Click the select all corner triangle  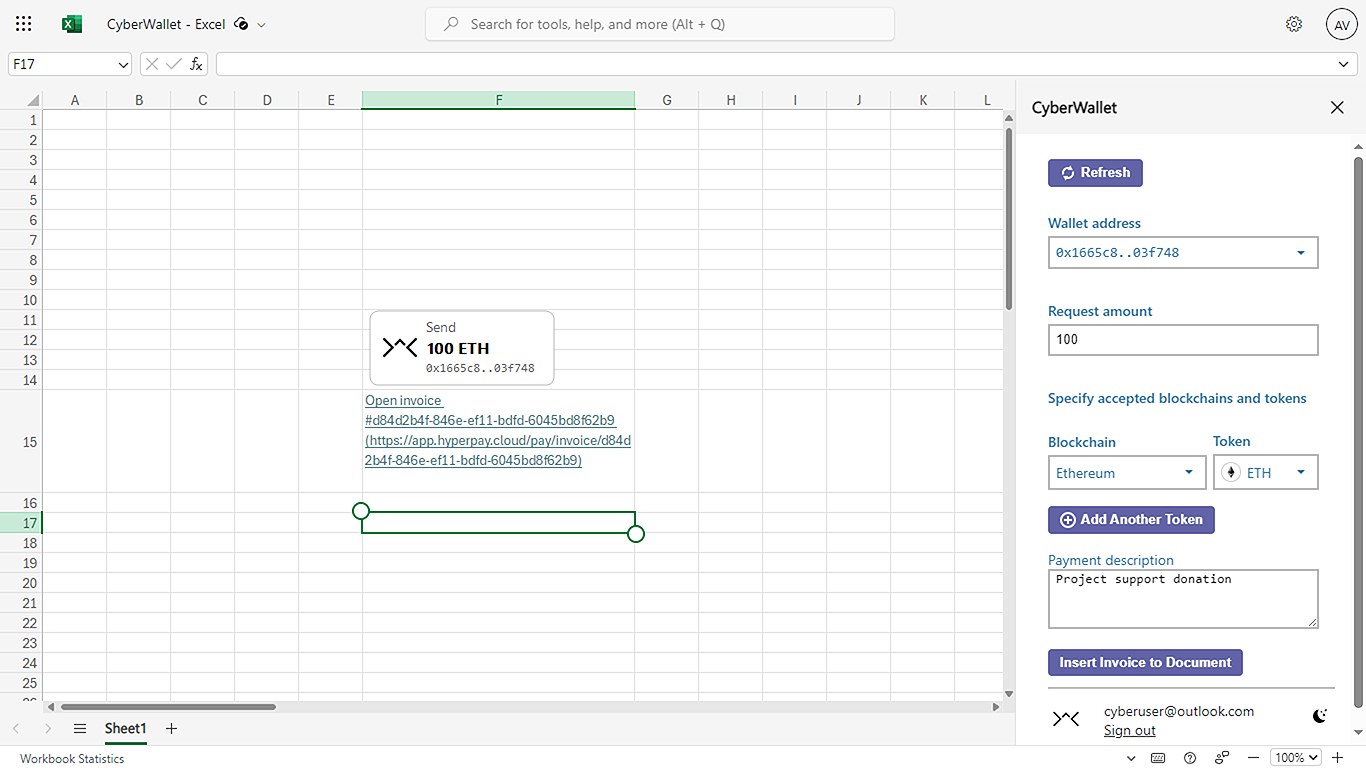click(33, 100)
